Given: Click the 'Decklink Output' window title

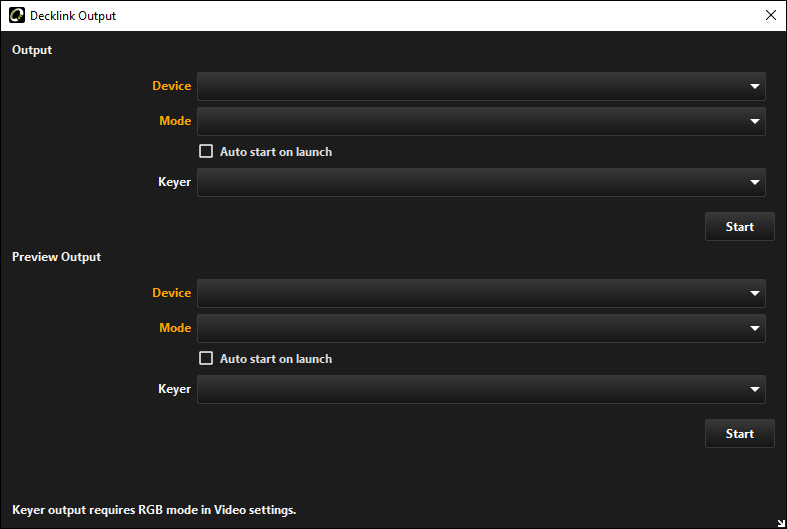Looking at the screenshot, I should 73,16.
